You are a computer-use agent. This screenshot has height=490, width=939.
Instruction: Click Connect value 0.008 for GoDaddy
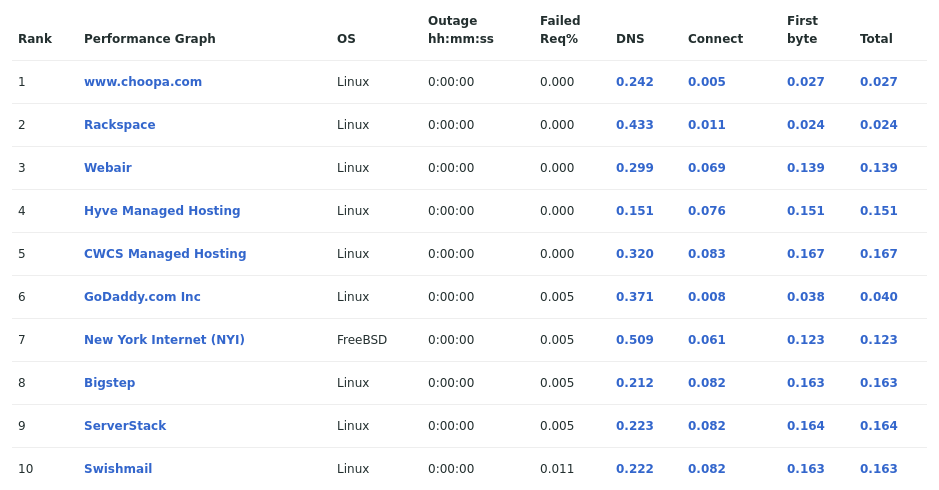pos(707,297)
